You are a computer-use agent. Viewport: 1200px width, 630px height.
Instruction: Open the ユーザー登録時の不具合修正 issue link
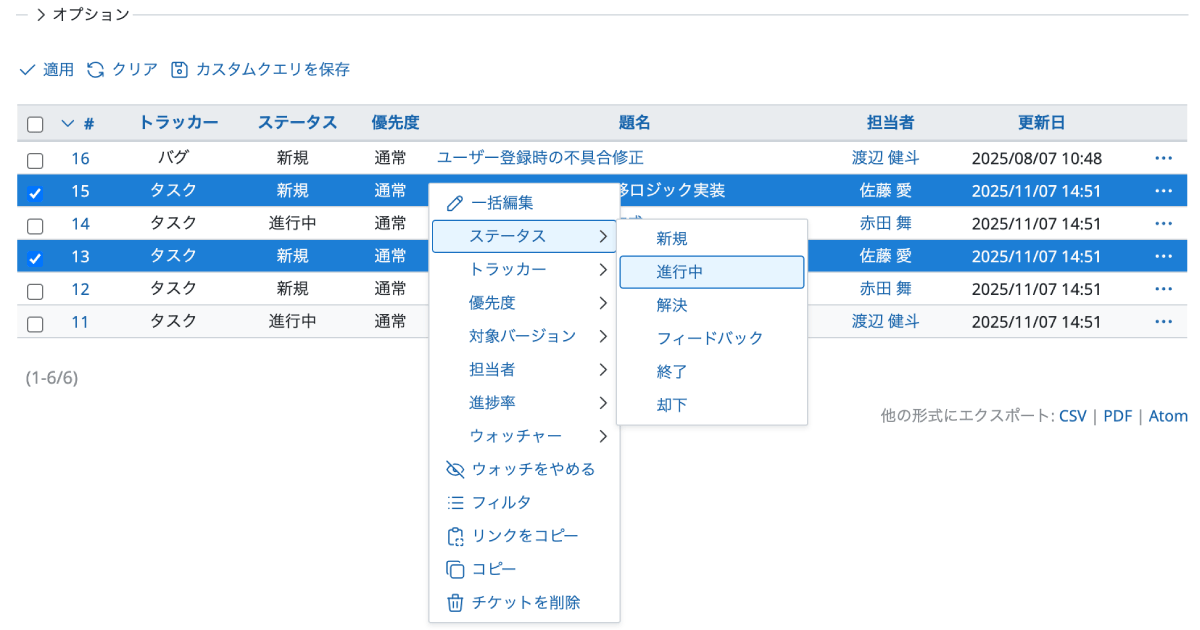(540, 158)
